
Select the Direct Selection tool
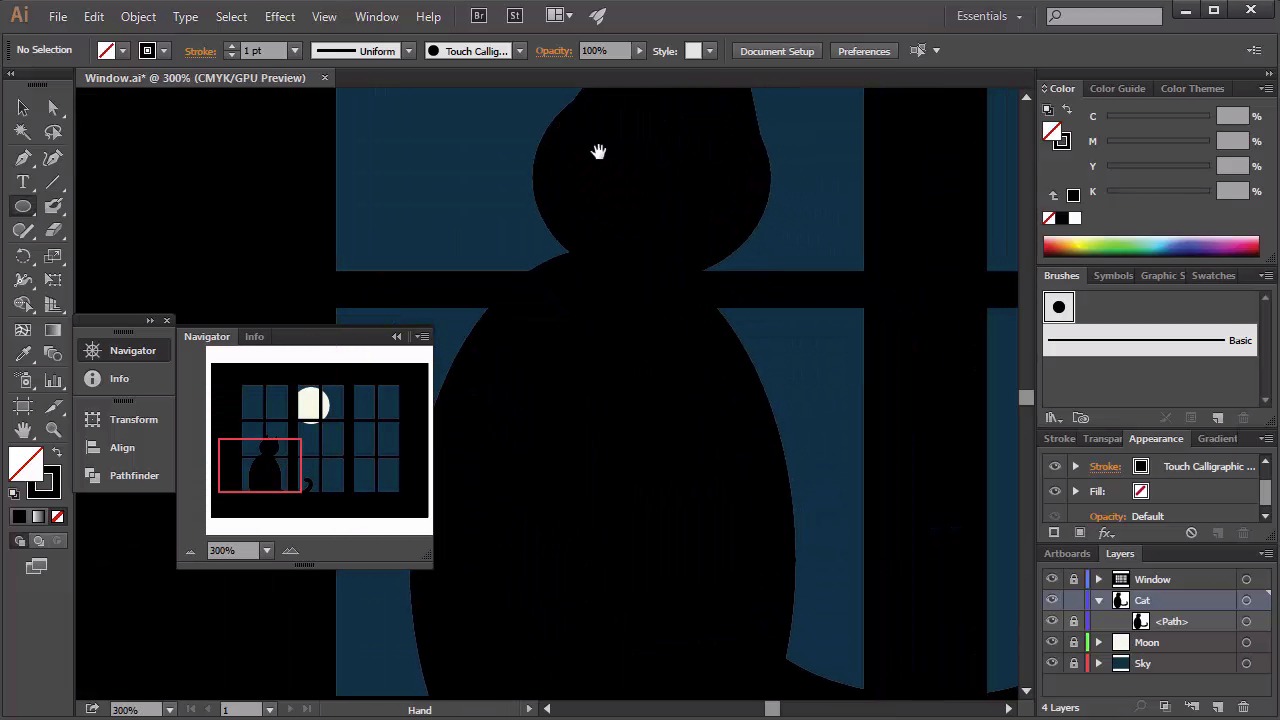tap(54, 108)
